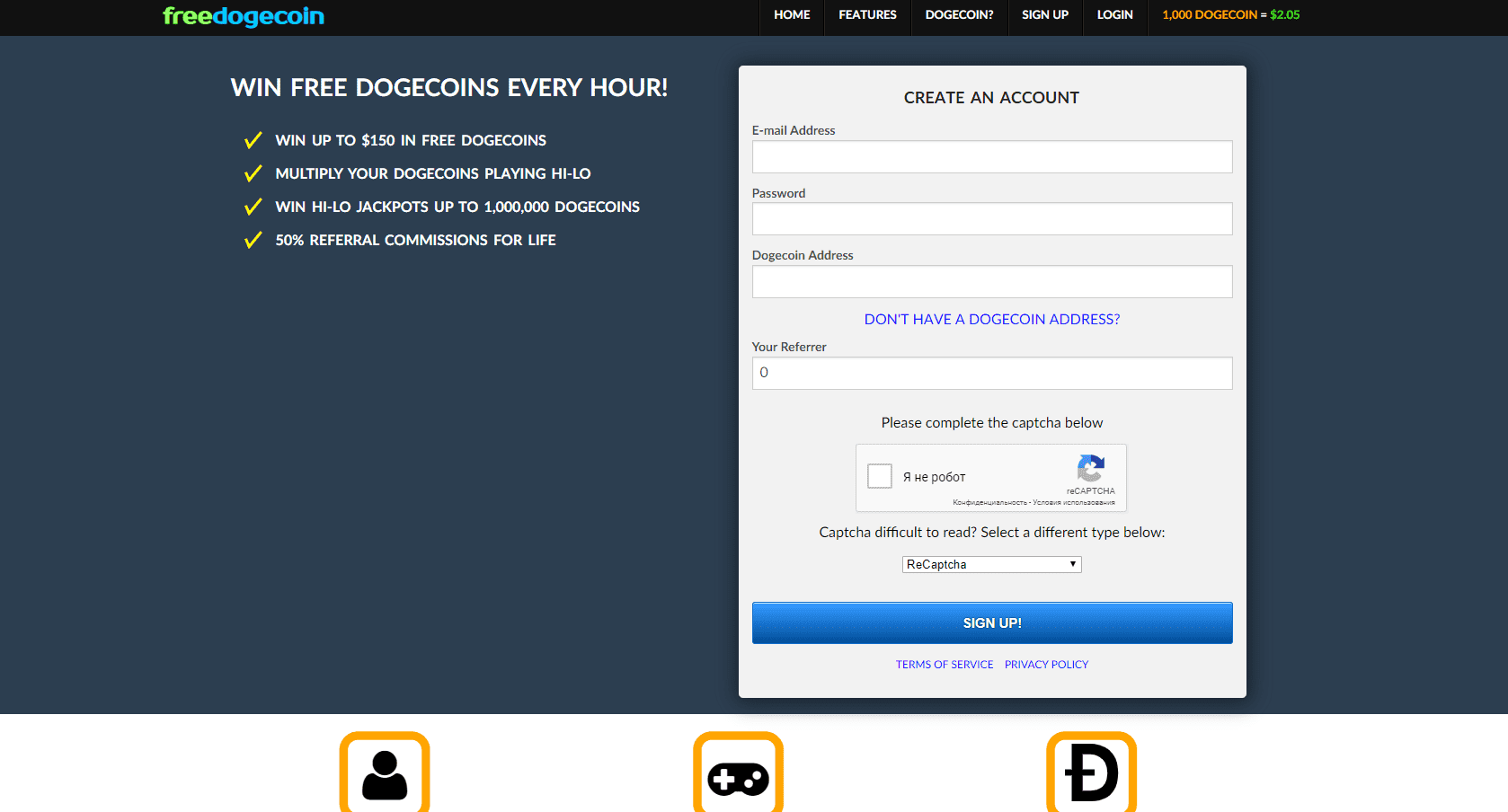1508x812 pixels.
Task: Tick the 'Я не робот' captcha checkbox
Action: pos(880,476)
